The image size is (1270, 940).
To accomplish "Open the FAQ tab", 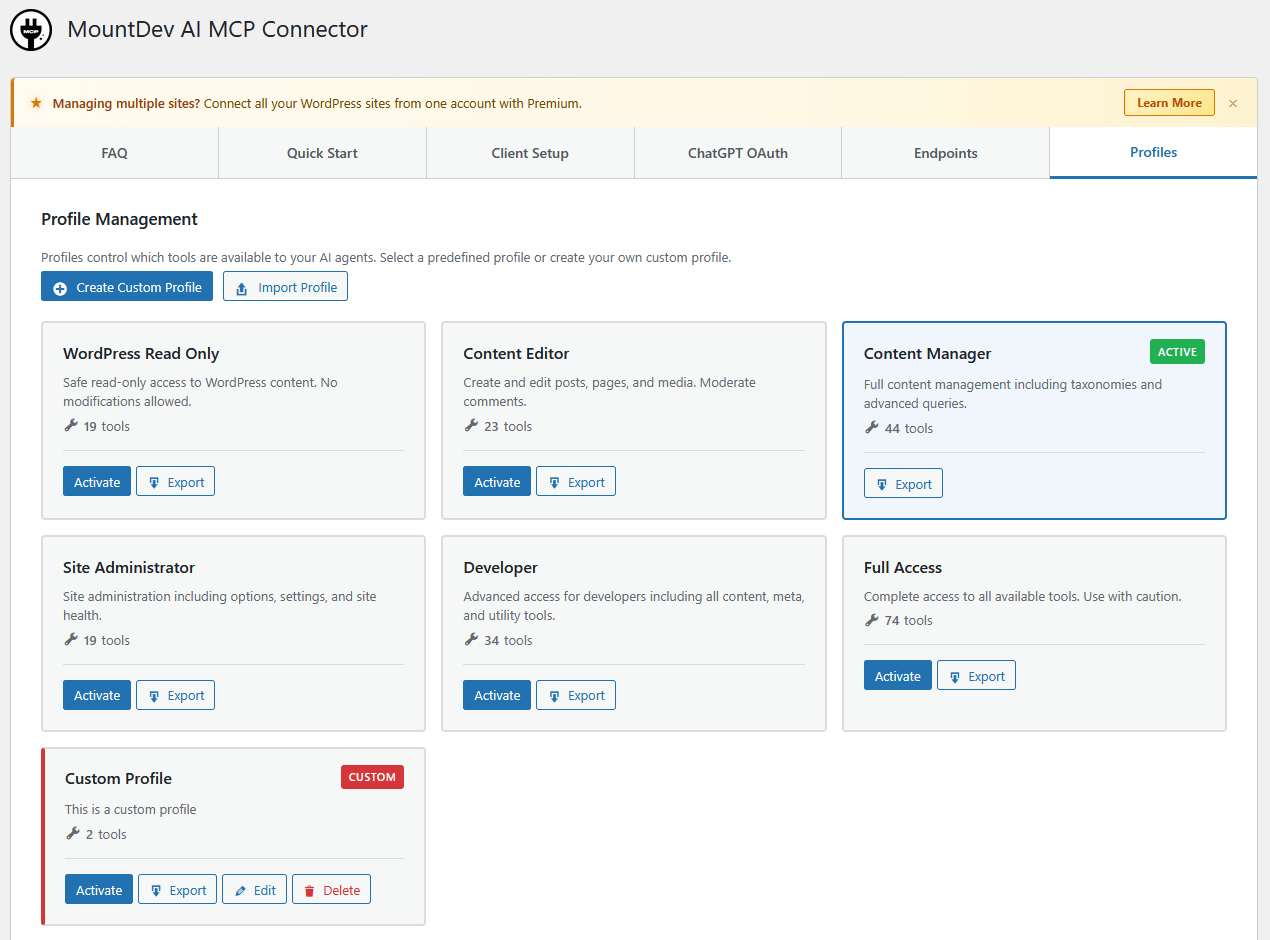I will [115, 153].
